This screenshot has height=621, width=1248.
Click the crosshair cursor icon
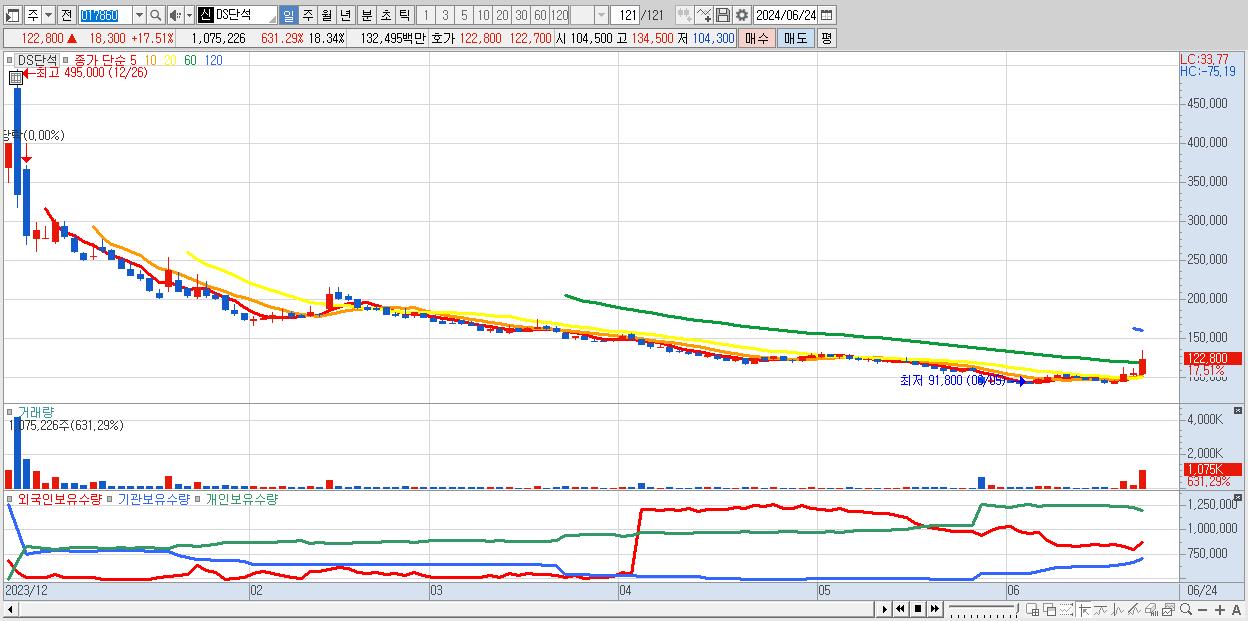click(1084, 610)
